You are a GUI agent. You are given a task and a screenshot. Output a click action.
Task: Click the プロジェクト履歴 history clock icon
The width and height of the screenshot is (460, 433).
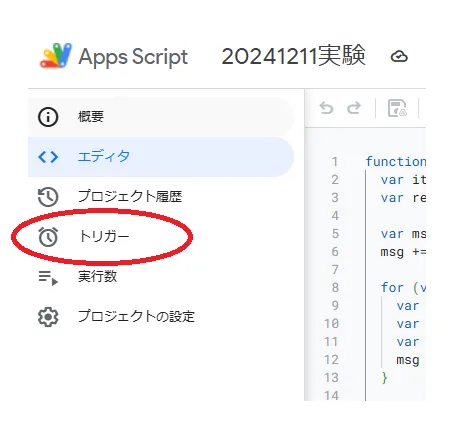pyautogui.click(x=48, y=197)
